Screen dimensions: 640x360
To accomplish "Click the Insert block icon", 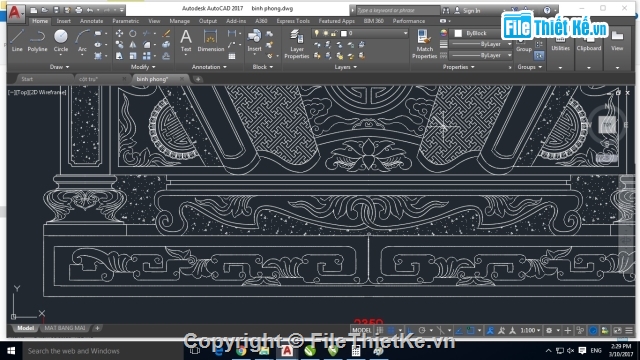I will pyautogui.click(x=254, y=40).
